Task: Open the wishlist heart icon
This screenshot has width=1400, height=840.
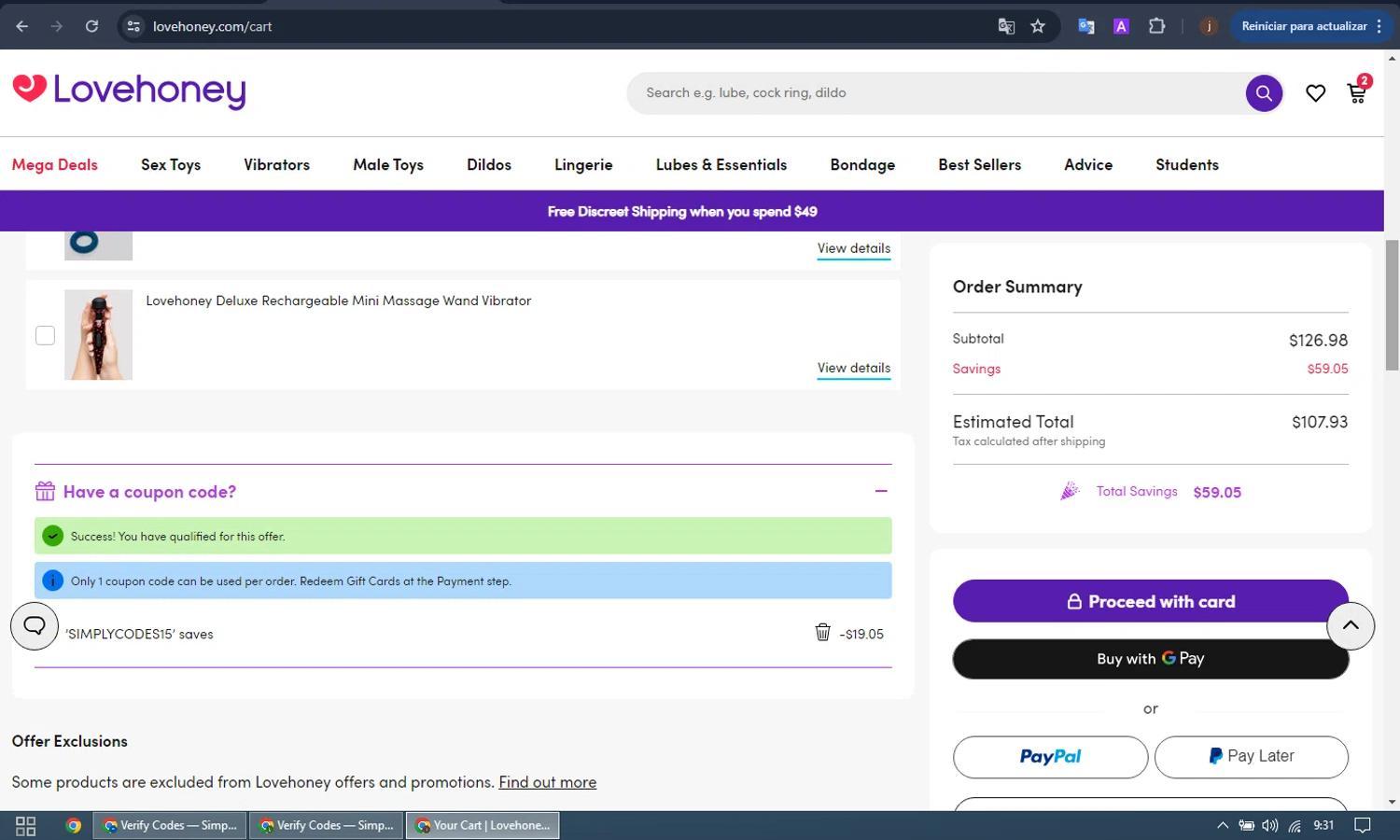Action: (1315, 93)
